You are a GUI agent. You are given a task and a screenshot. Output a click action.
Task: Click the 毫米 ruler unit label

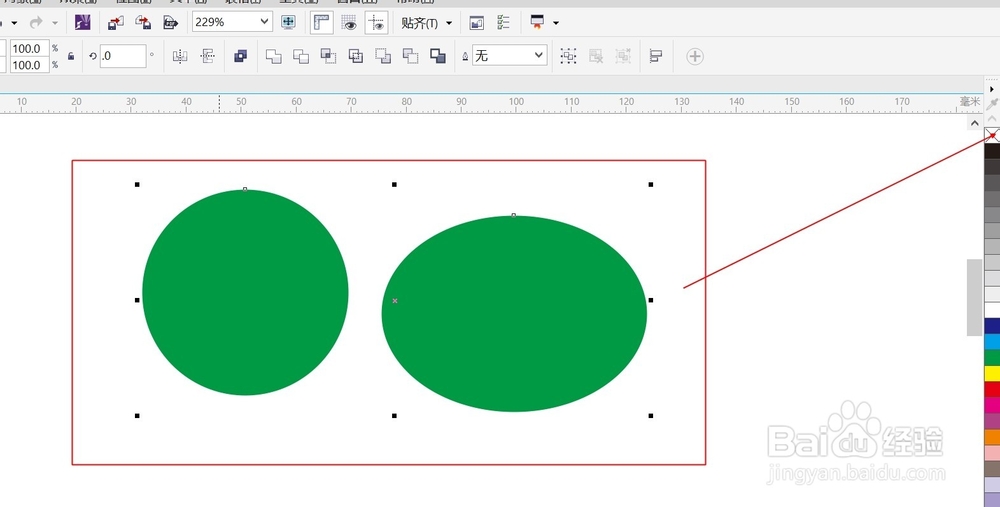(x=969, y=101)
